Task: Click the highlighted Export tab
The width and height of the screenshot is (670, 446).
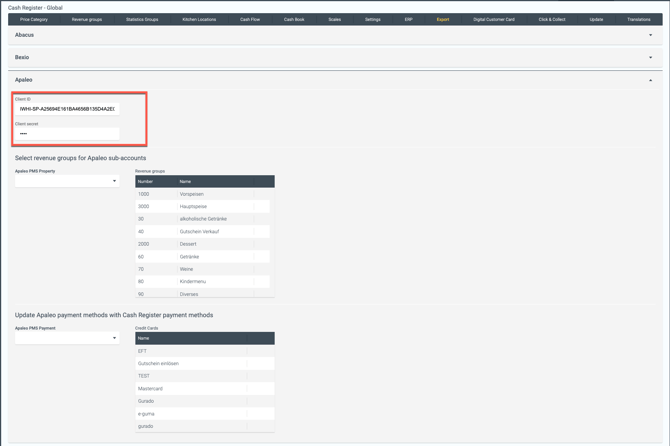Action: pos(443,19)
